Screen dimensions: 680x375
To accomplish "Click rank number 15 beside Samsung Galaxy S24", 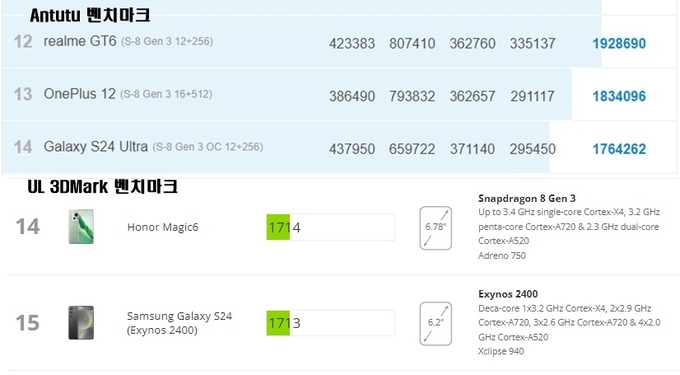I will point(28,323).
